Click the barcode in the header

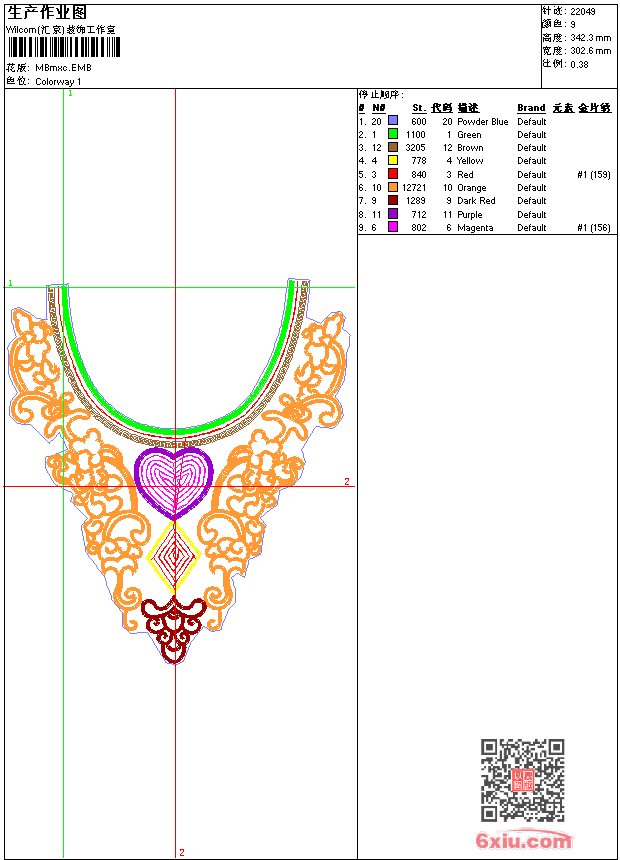[64, 47]
